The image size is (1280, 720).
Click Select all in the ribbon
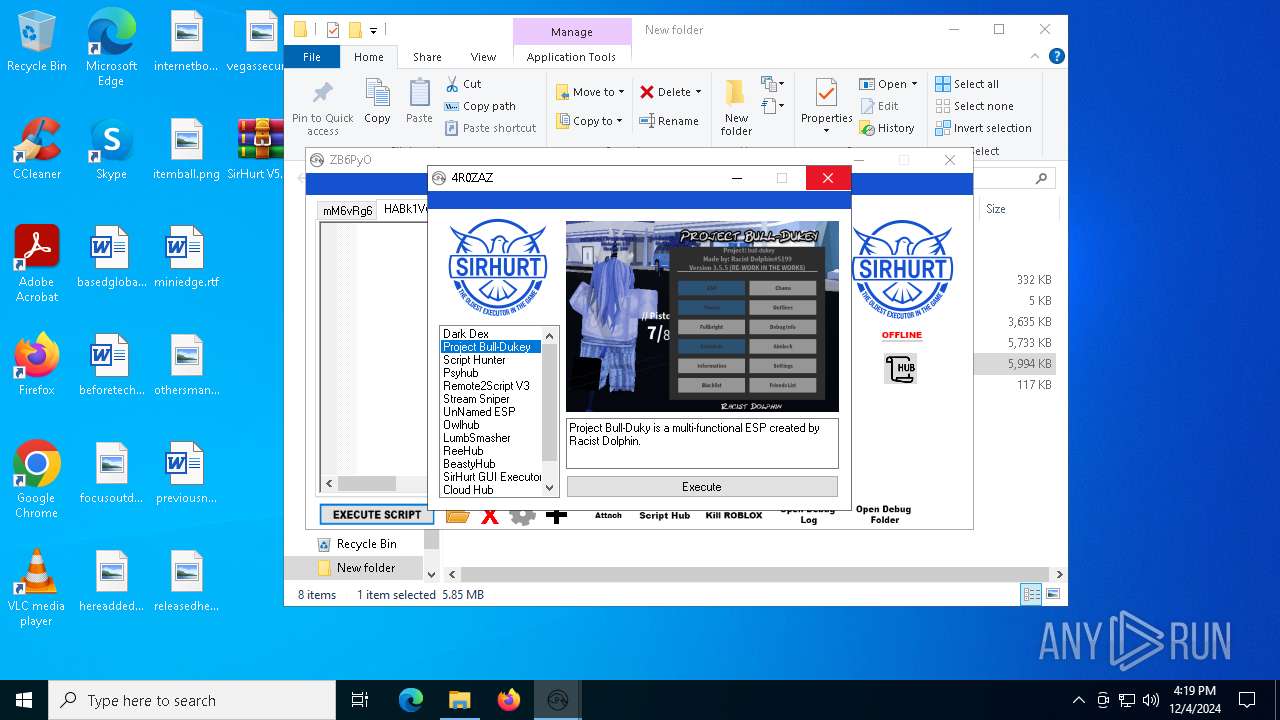(x=967, y=84)
